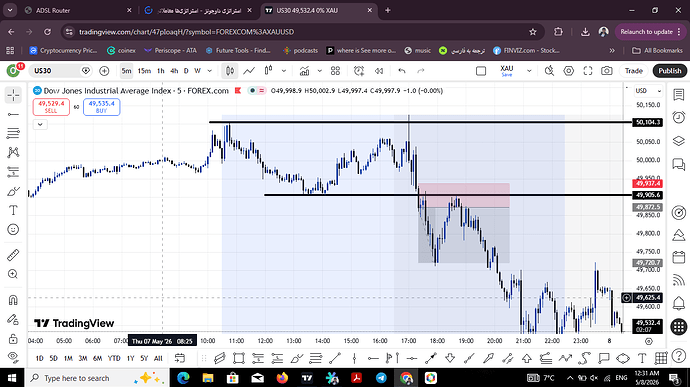Screen dimensions: 690x387
Task: Select the zoom-in magnifier tool
Action: [x=13, y=274]
